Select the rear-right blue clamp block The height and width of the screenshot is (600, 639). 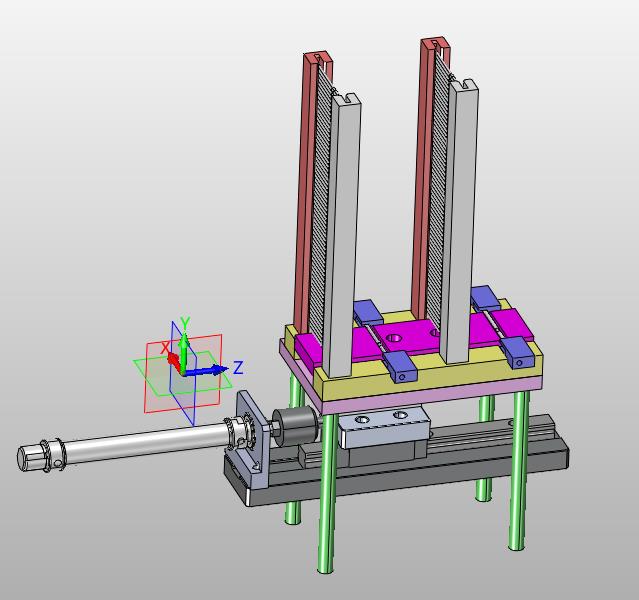point(486,297)
